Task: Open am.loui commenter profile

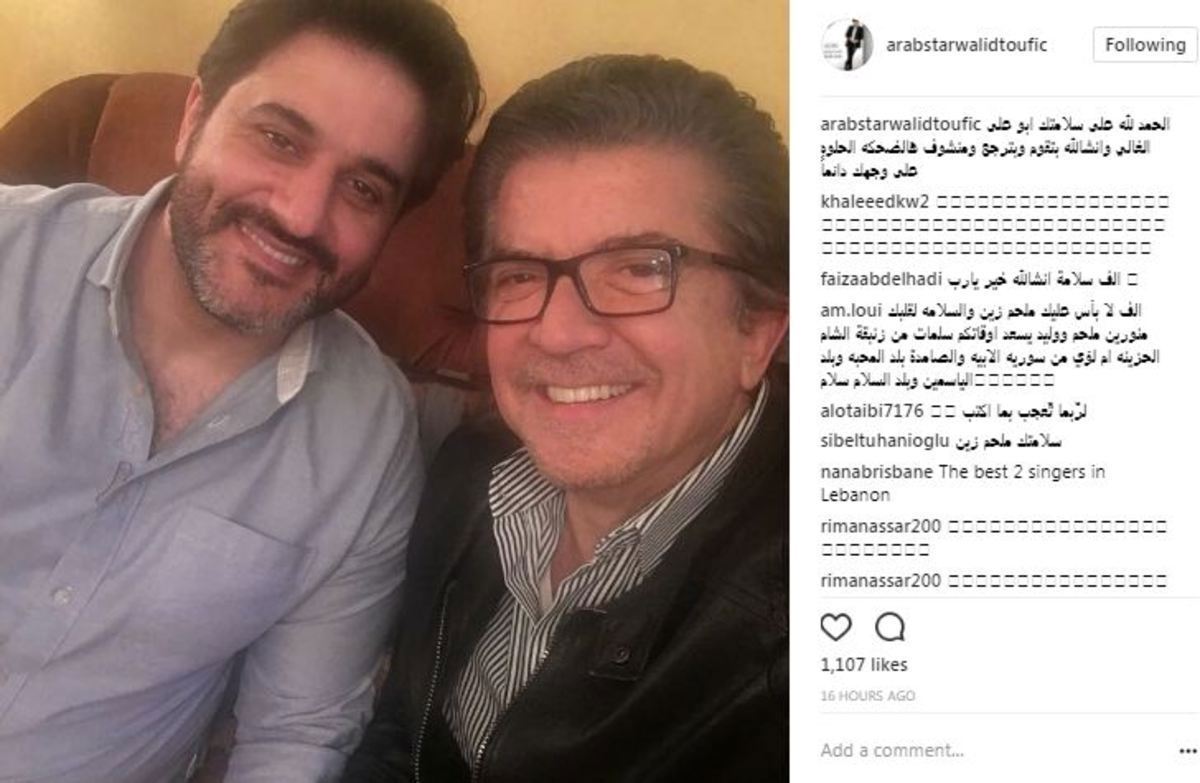Action: pos(850,310)
